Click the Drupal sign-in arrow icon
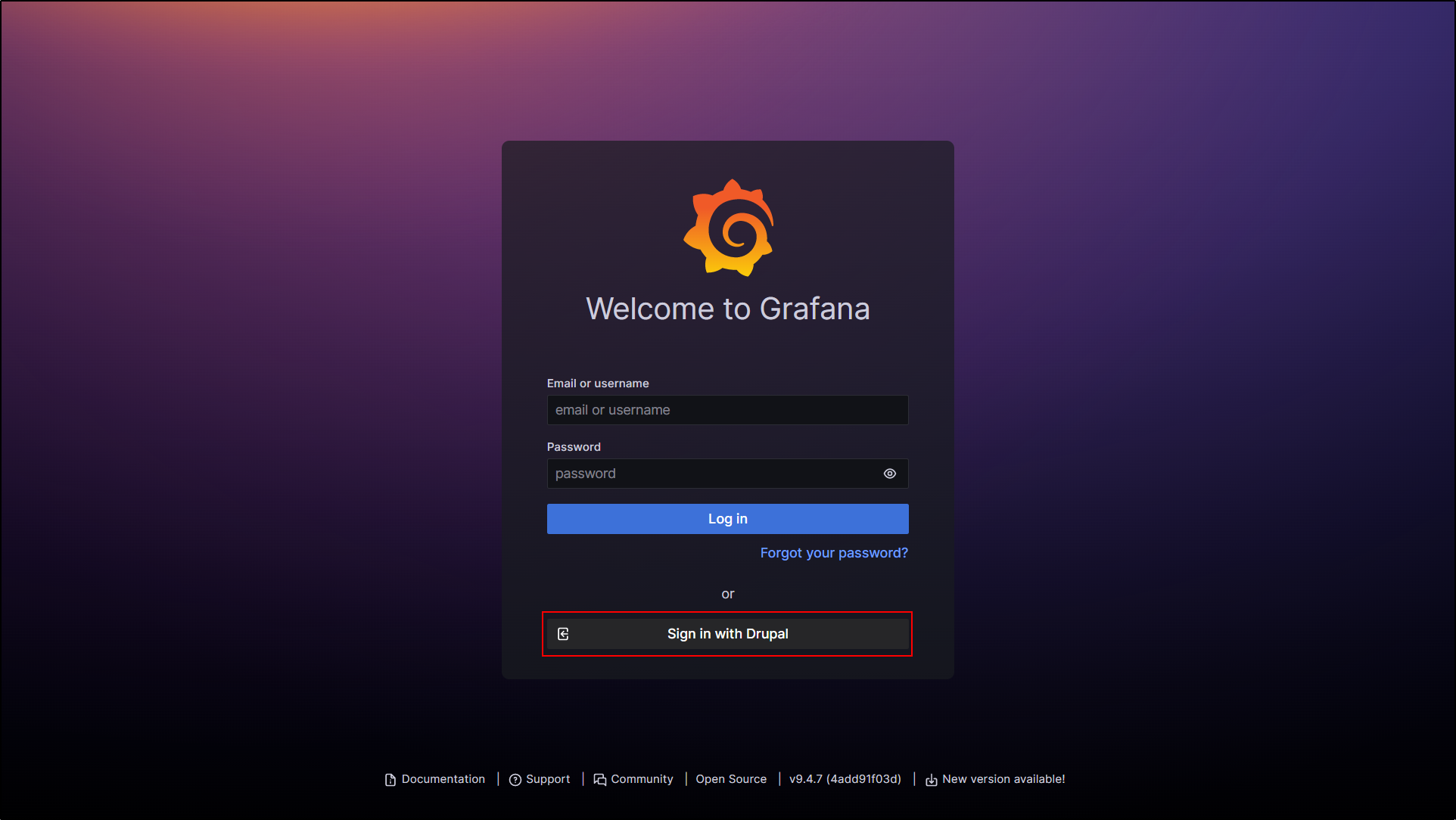Image resolution: width=1456 pixels, height=820 pixels. click(x=563, y=634)
